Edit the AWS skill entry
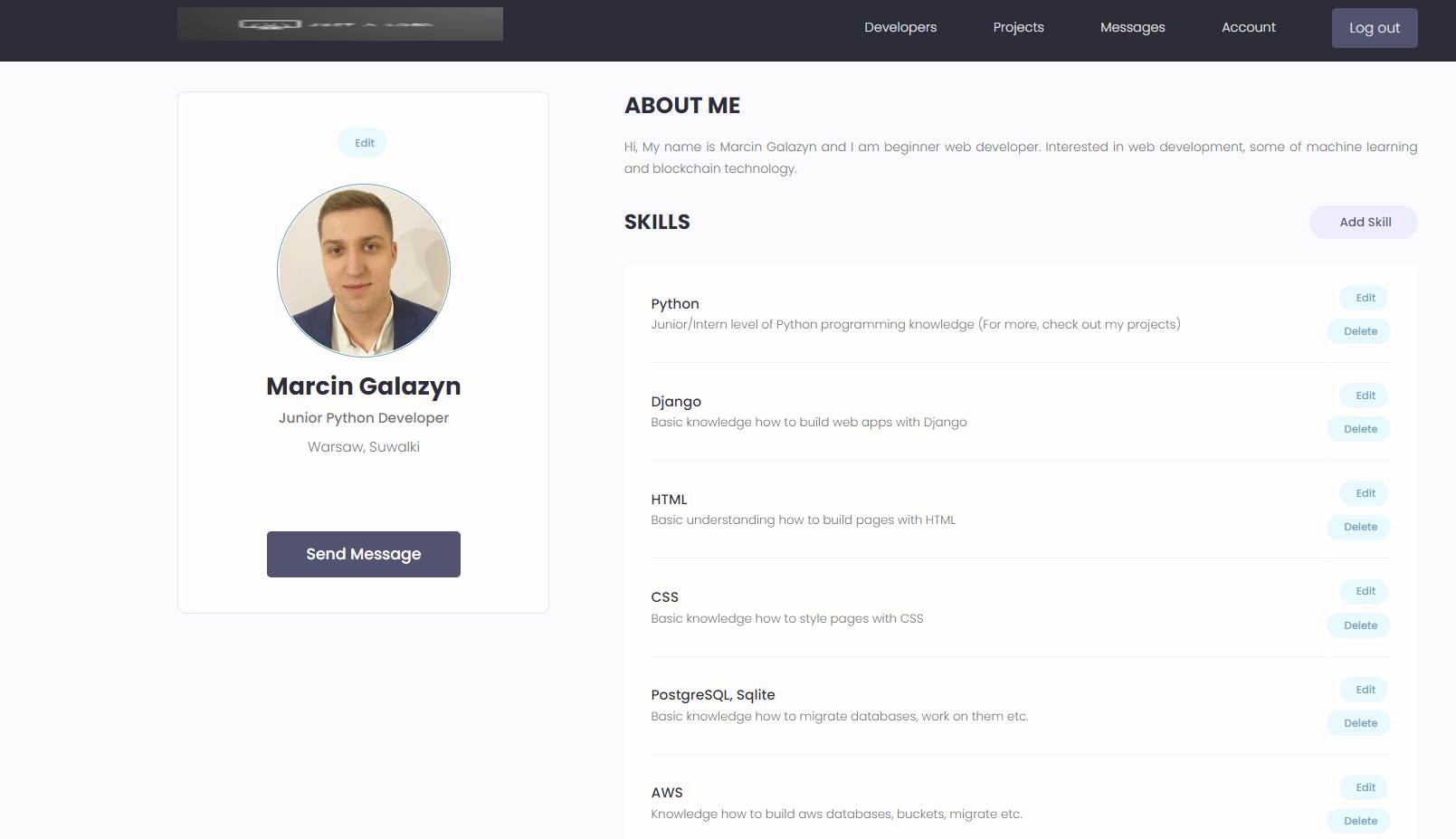 coord(1363,787)
